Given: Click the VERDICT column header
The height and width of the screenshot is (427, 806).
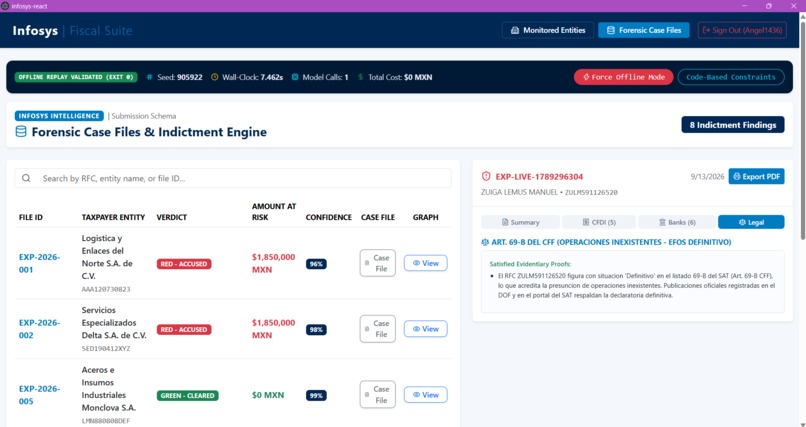Looking at the screenshot, I should (172, 217).
